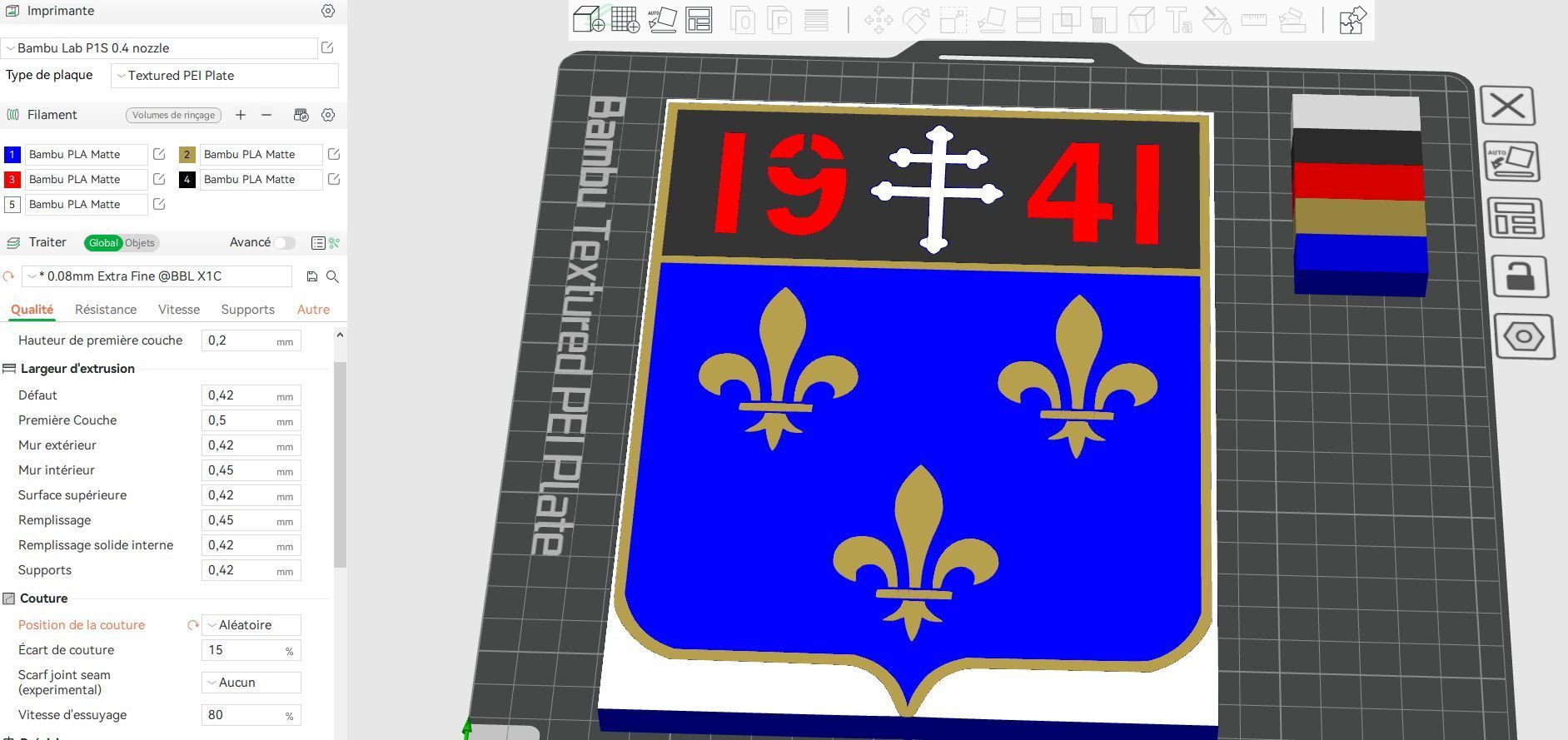Screen dimensions: 1568x740
Task: Click the settings panel vertical scrollbar
Action: click(x=340, y=464)
